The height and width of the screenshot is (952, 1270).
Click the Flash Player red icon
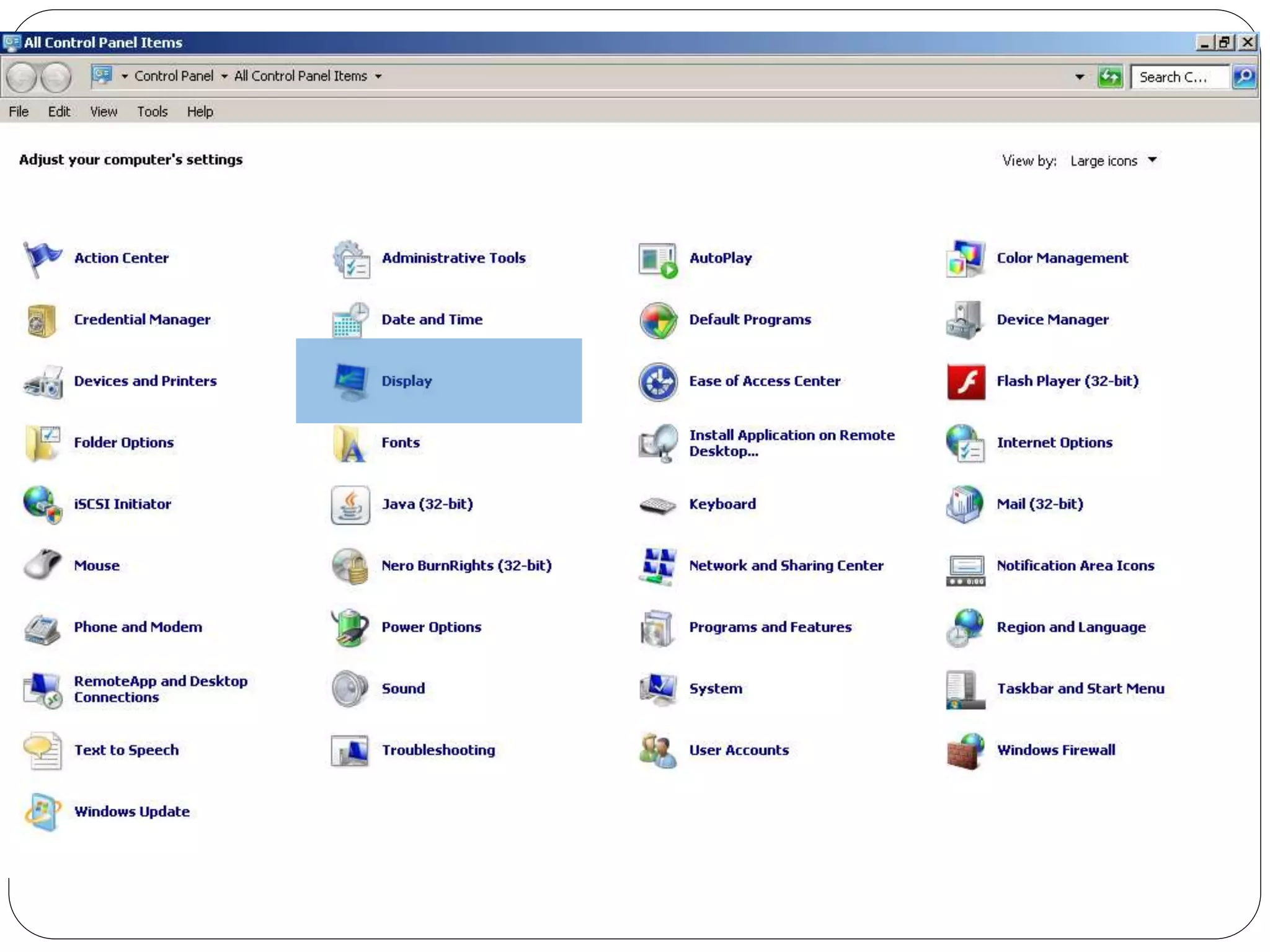pyautogui.click(x=966, y=381)
